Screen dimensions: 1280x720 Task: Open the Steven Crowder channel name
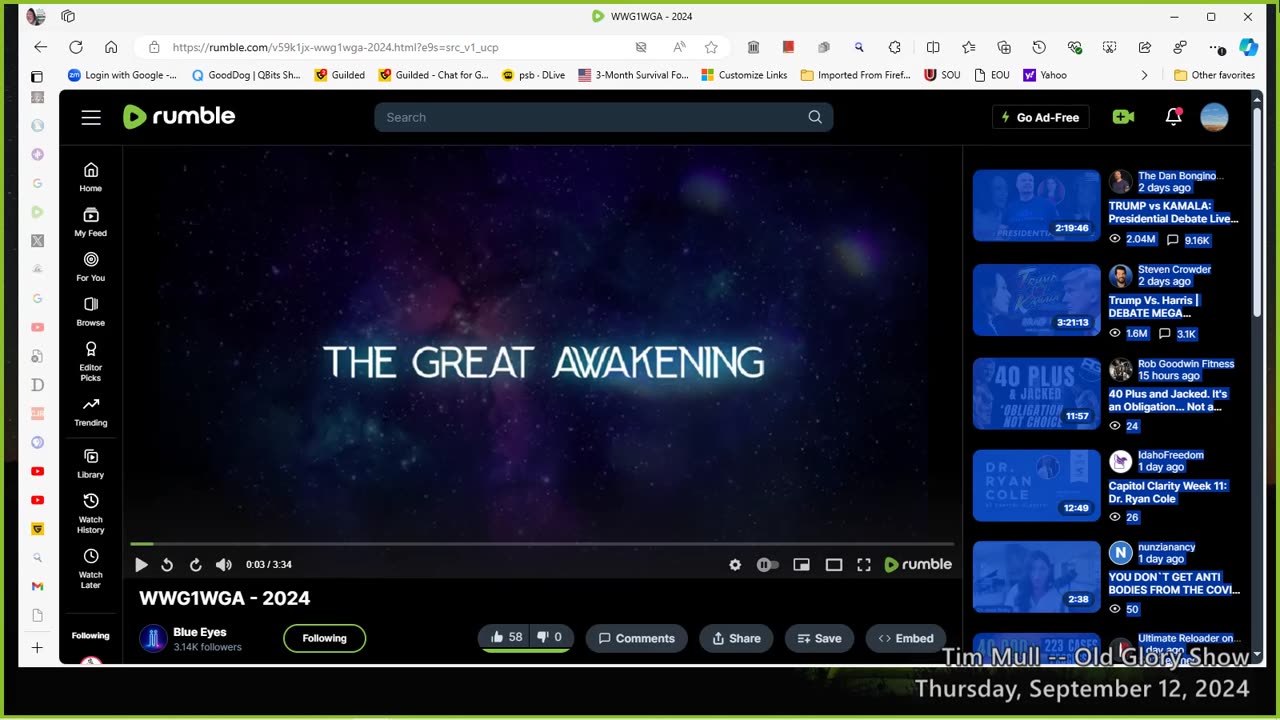pyautogui.click(x=1174, y=269)
